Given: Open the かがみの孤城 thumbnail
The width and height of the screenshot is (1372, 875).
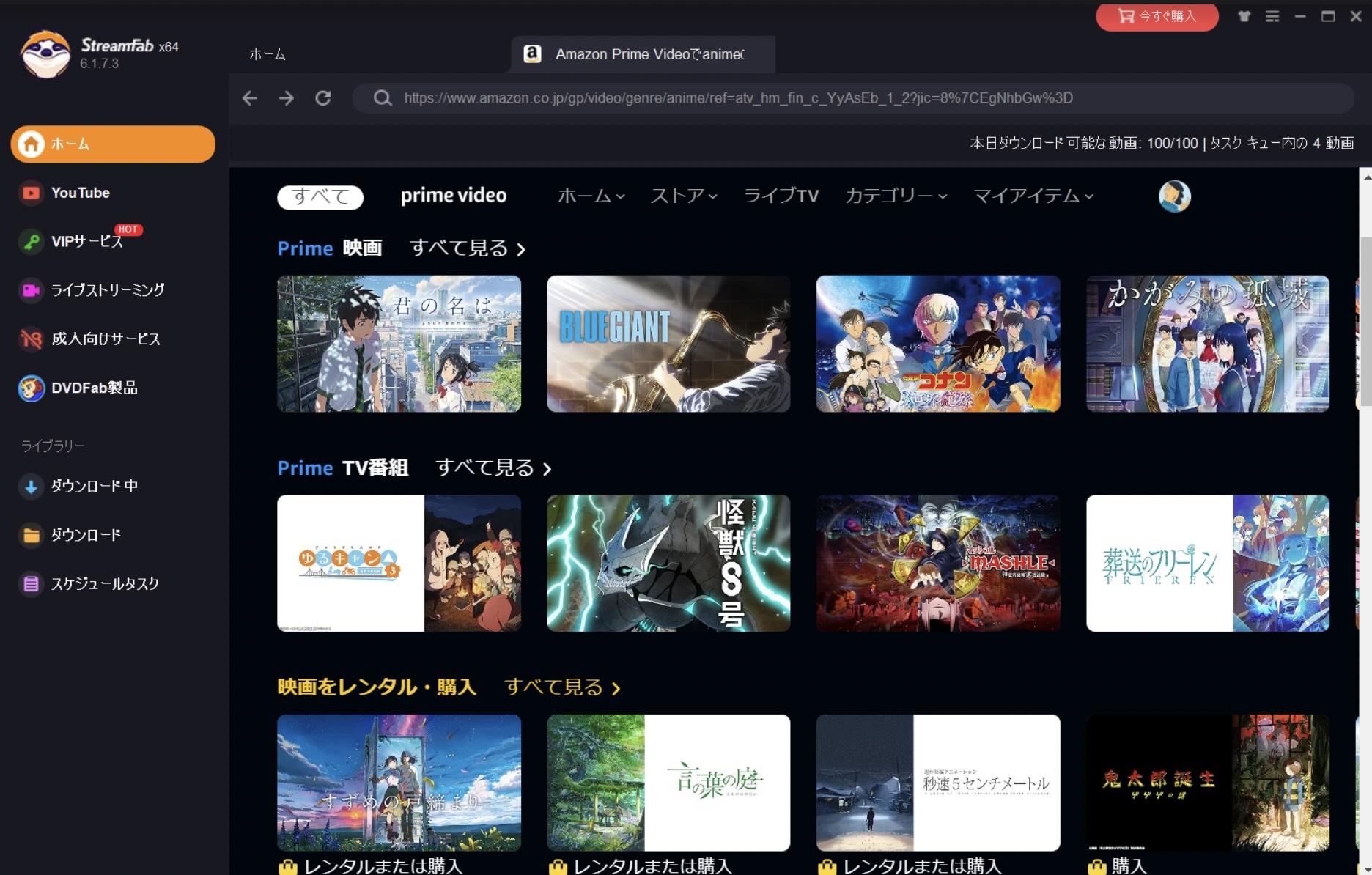Looking at the screenshot, I should (x=1208, y=344).
